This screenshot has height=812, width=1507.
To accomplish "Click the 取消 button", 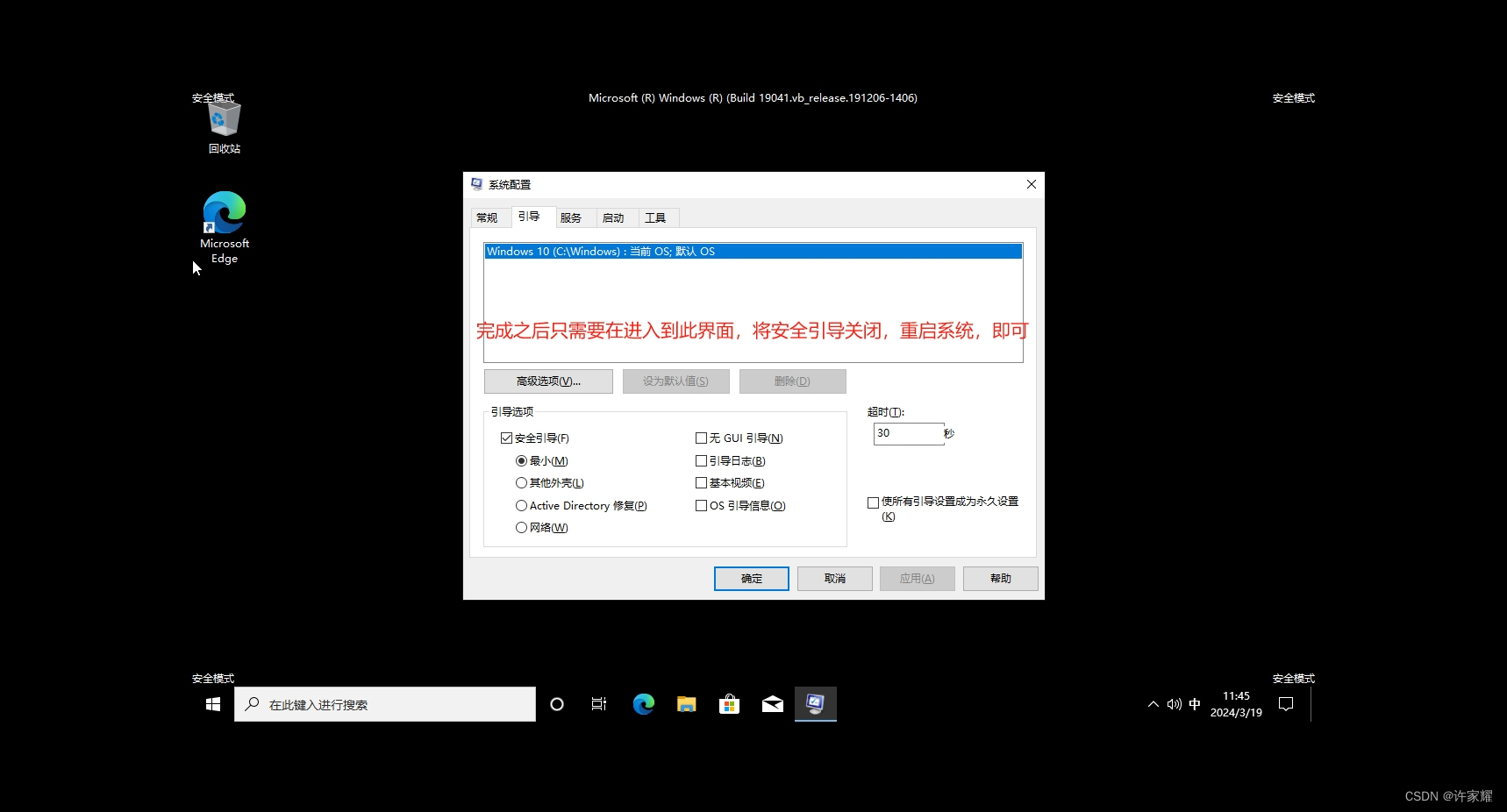I will (x=835, y=579).
